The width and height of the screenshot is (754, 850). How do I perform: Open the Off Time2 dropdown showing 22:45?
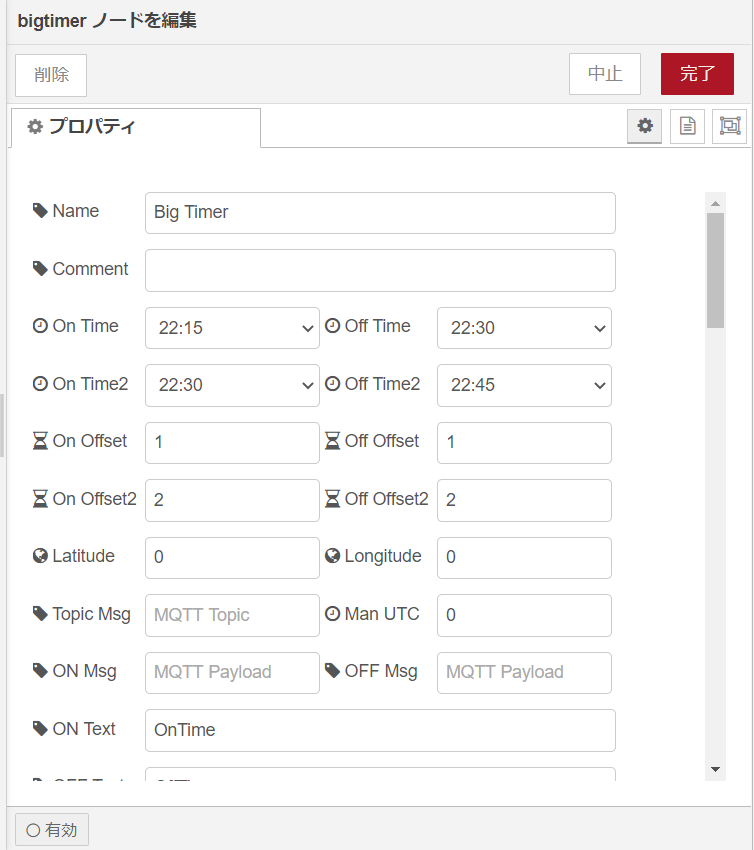(x=524, y=385)
